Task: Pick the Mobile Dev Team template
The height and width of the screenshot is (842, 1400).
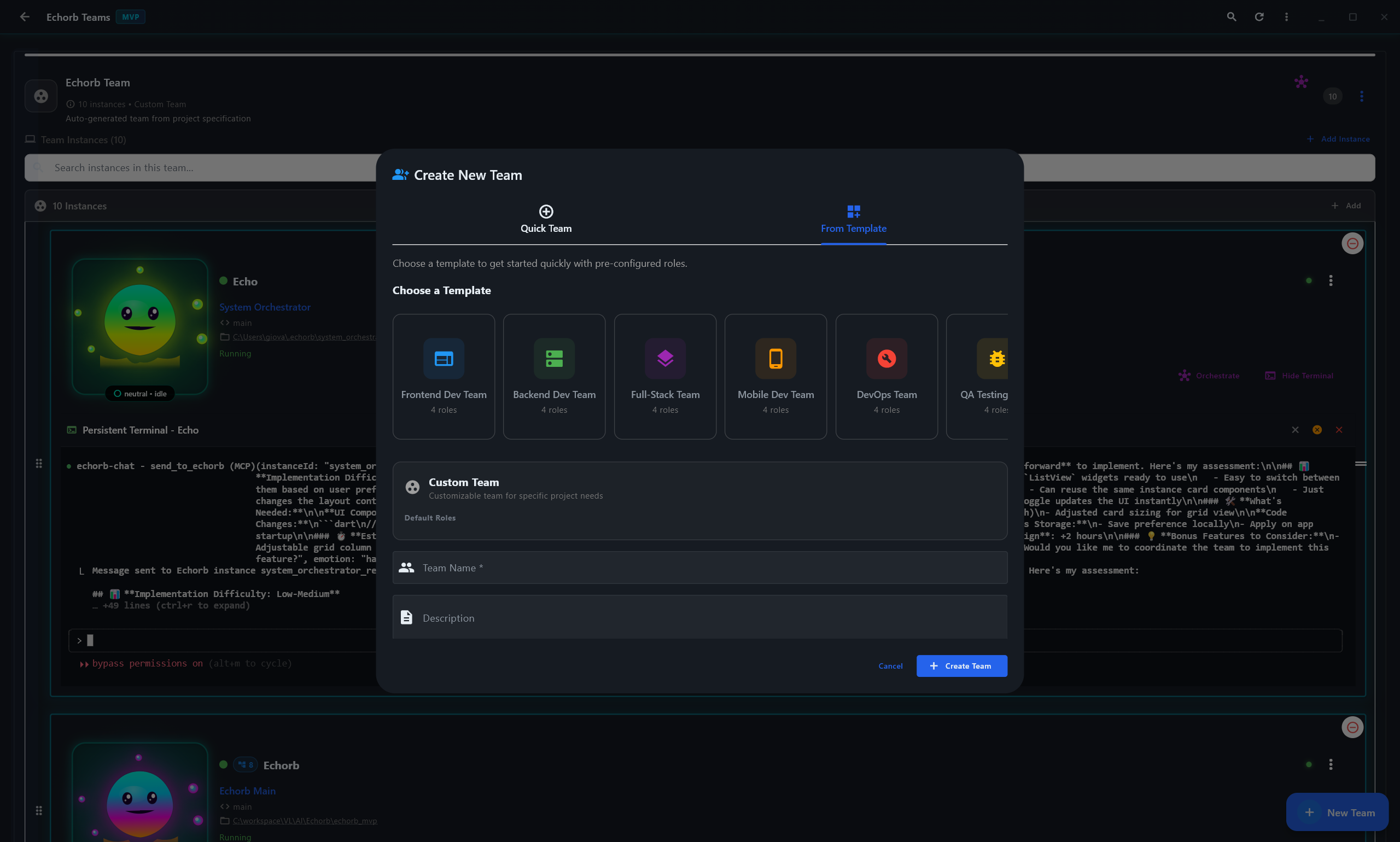Action: coord(775,376)
